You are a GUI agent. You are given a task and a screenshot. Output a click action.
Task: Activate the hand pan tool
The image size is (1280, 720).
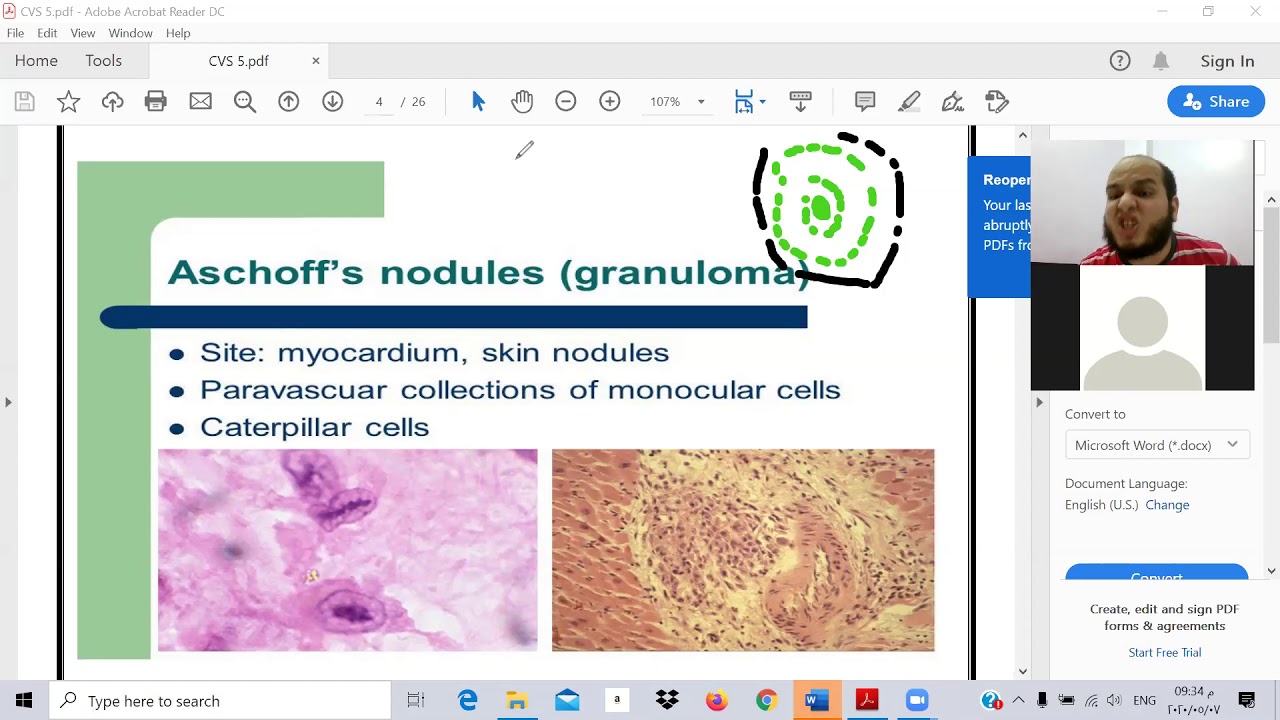(522, 101)
